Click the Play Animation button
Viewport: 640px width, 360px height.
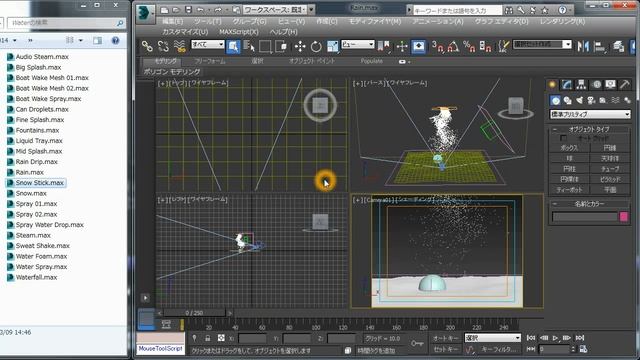pos(555,338)
